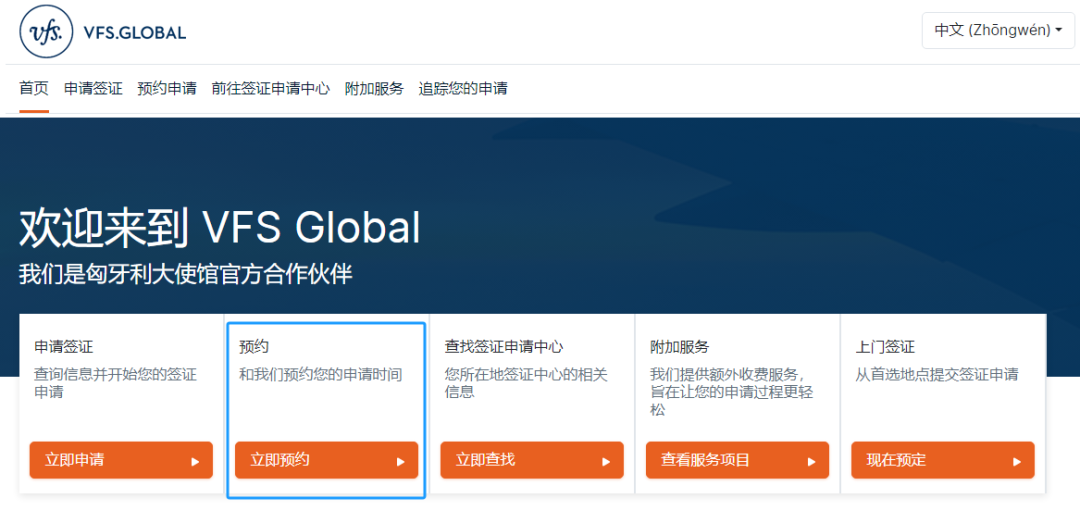Open the 申请签证 navigation tab
This screenshot has width=1080, height=523.
(x=93, y=89)
